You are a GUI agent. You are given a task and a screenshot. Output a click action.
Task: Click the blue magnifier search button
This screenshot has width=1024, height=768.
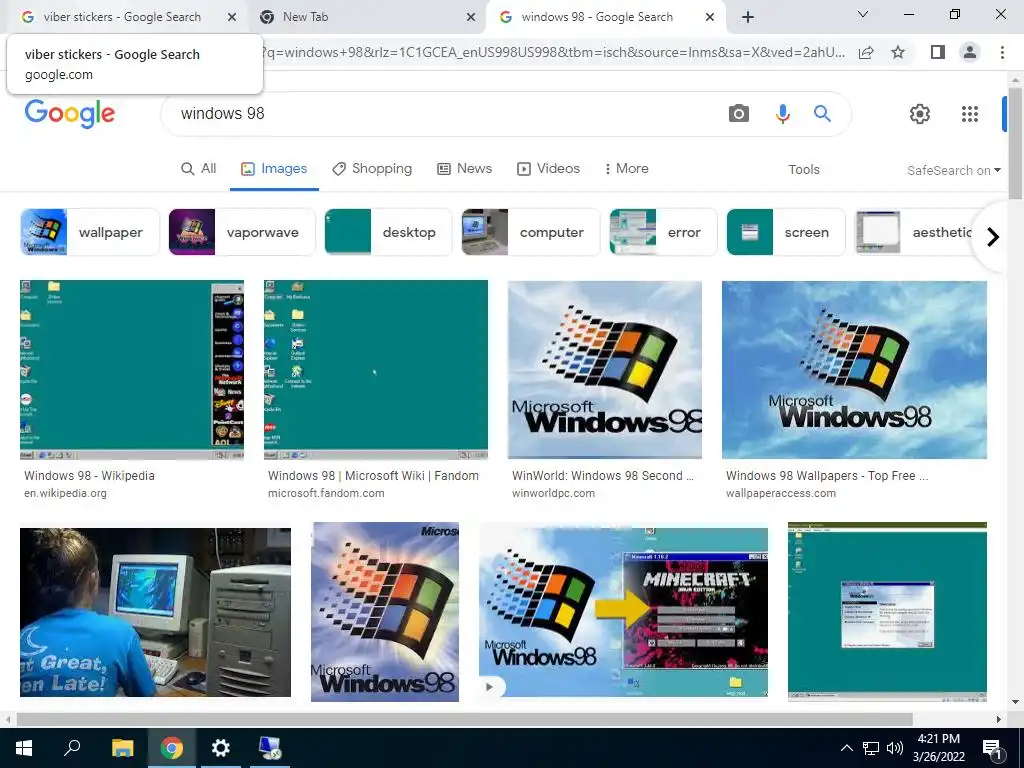[x=822, y=114]
